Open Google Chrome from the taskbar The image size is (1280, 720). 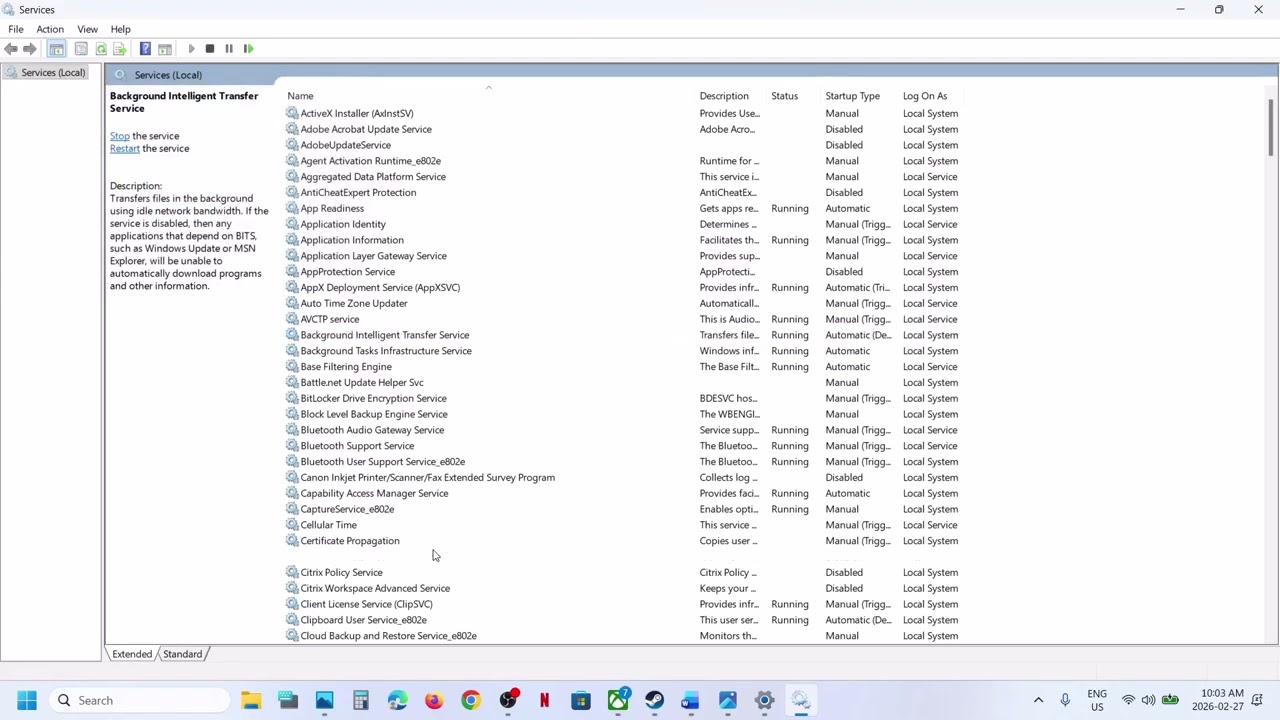(x=470, y=700)
